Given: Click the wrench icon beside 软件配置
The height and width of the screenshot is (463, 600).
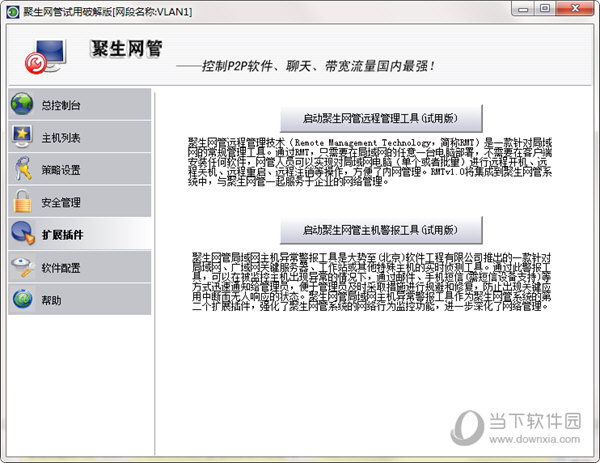Looking at the screenshot, I should click(x=22, y=267).
